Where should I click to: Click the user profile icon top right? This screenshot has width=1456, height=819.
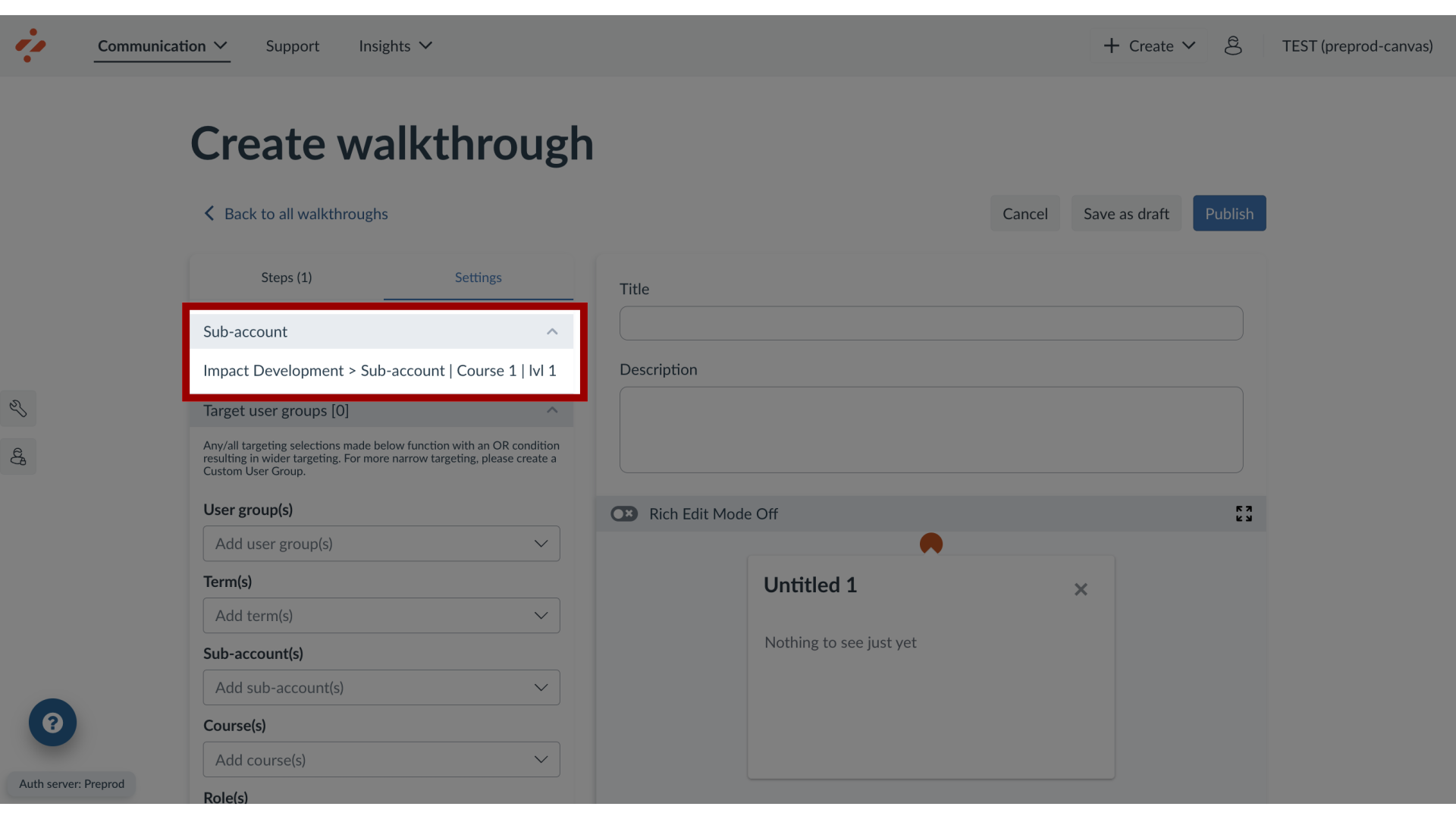point(1233,45)
